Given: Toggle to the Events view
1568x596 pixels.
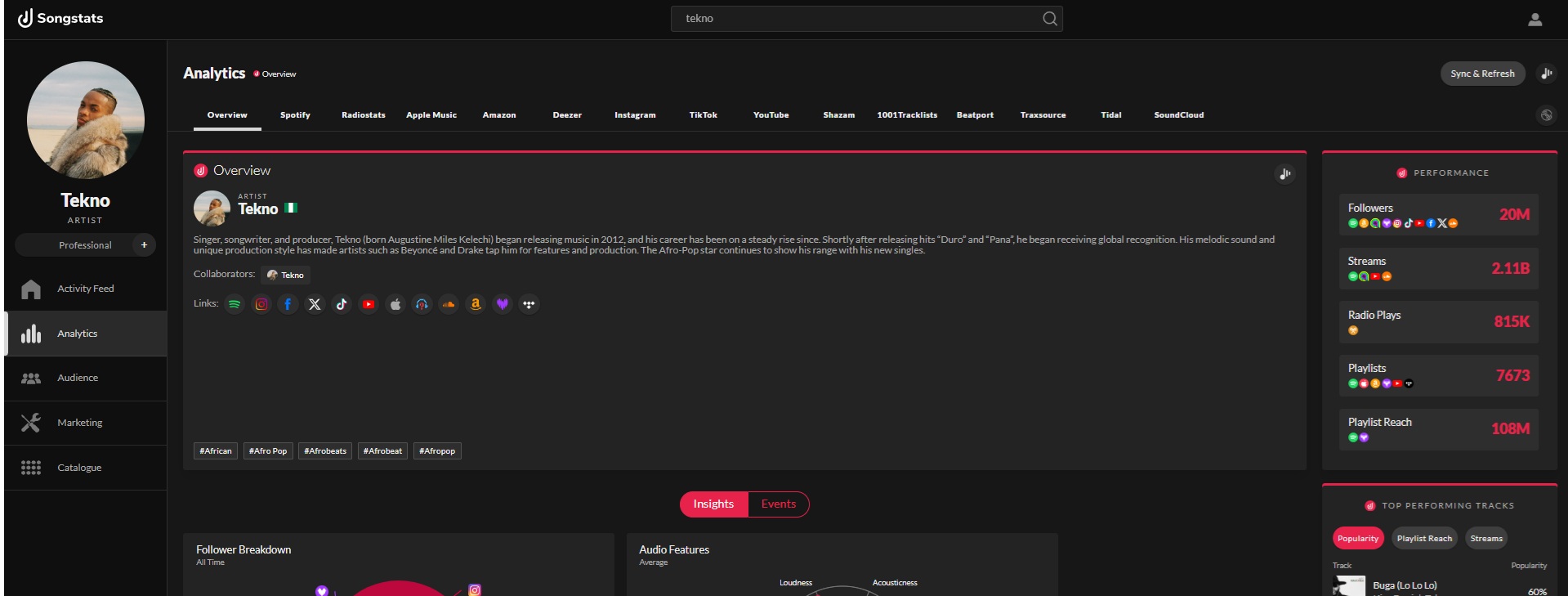Looking at the screenshot, I should [x=779, y=504].
